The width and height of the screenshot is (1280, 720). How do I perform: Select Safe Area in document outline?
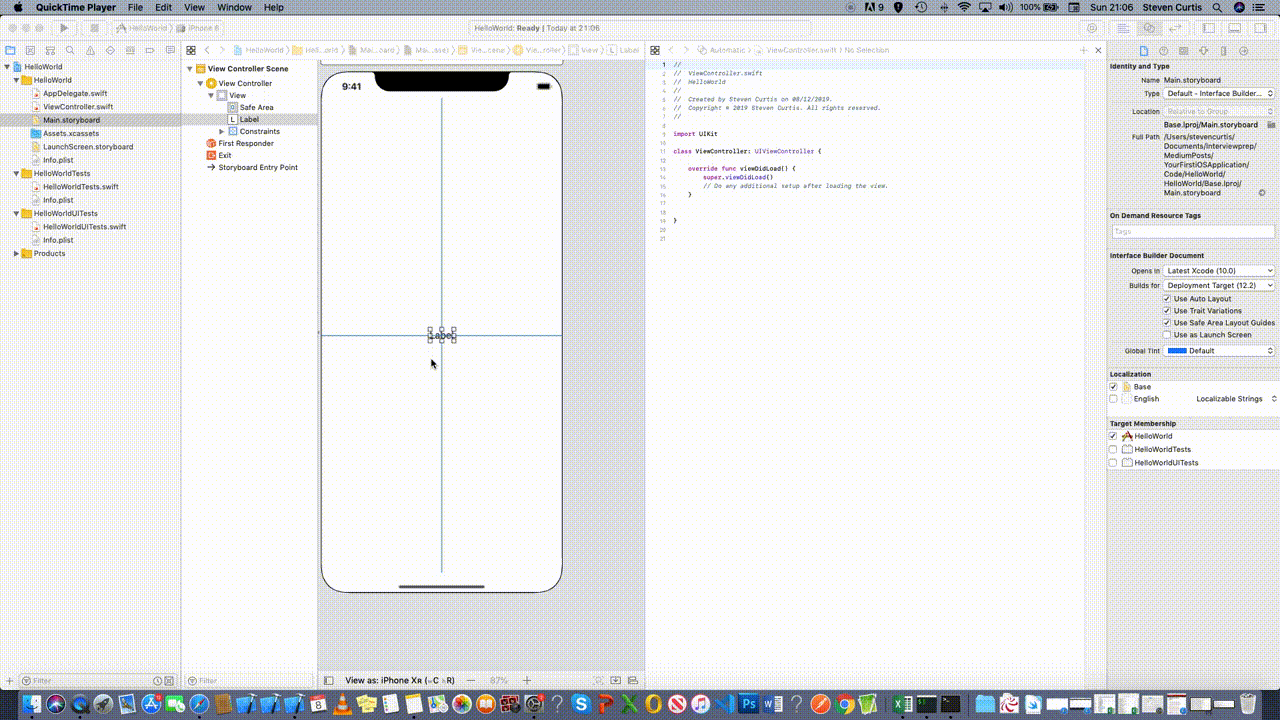pyautogui.click(x=256, y=107)
